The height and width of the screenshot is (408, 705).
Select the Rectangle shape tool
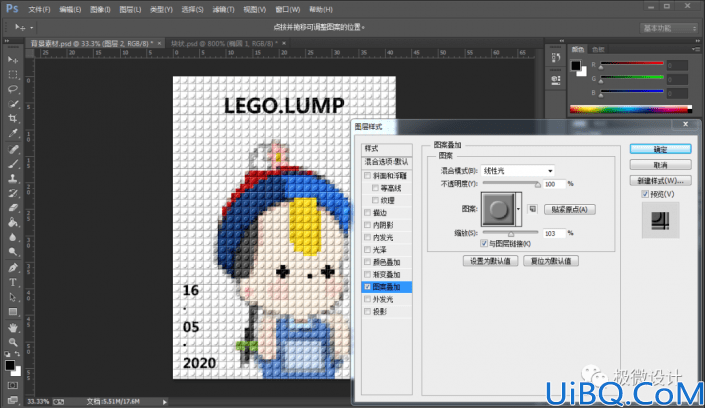pyautogui.click(x=13, y=312)
